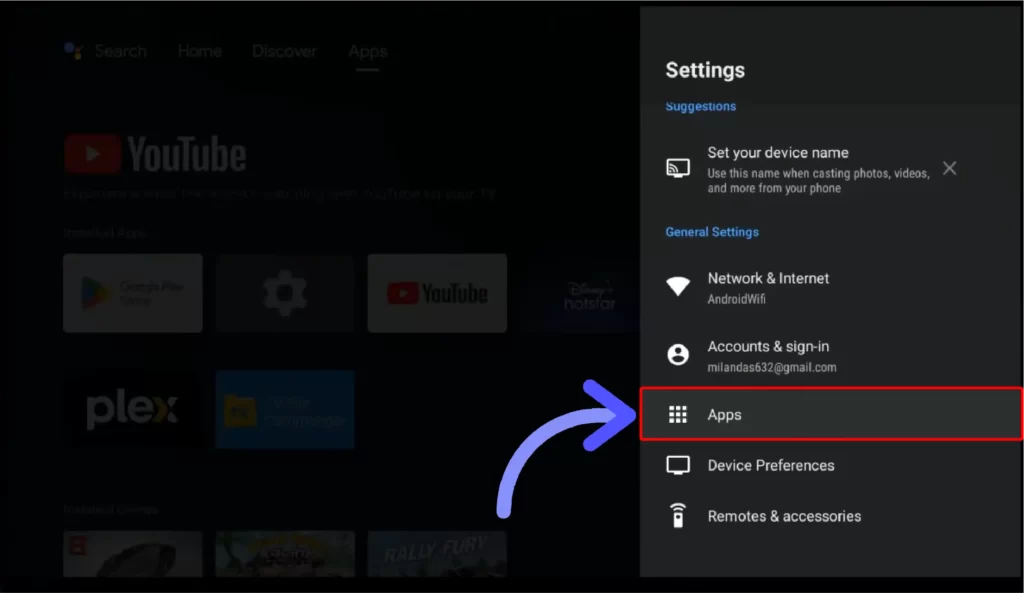Screen dimensions: 1024x593
Task: Launch the YouTube app tile
Action: [x=437, y=293]
